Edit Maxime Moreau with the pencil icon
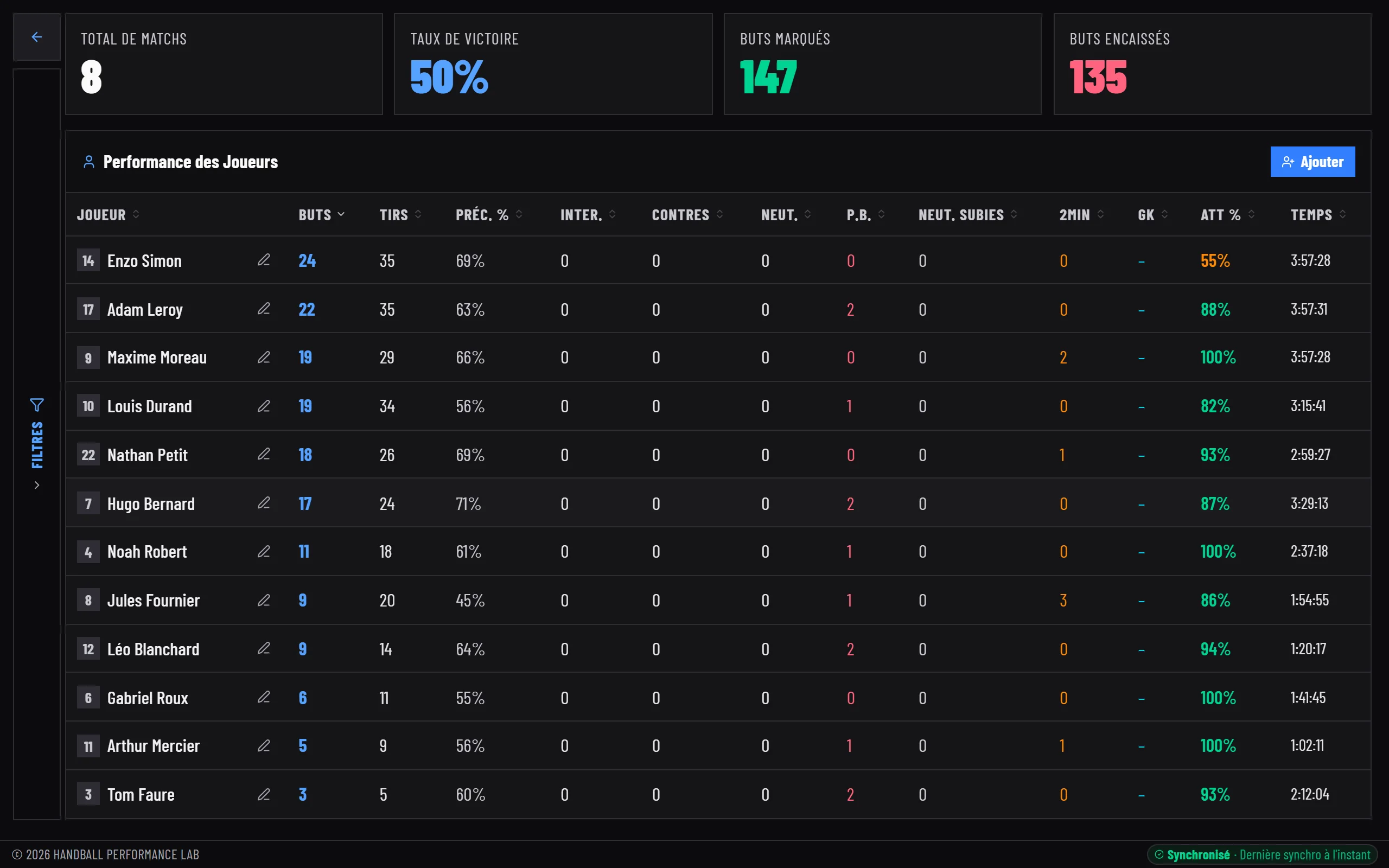Image resolution: width=1389 pixels, height=868 pixels. [264, 357]
